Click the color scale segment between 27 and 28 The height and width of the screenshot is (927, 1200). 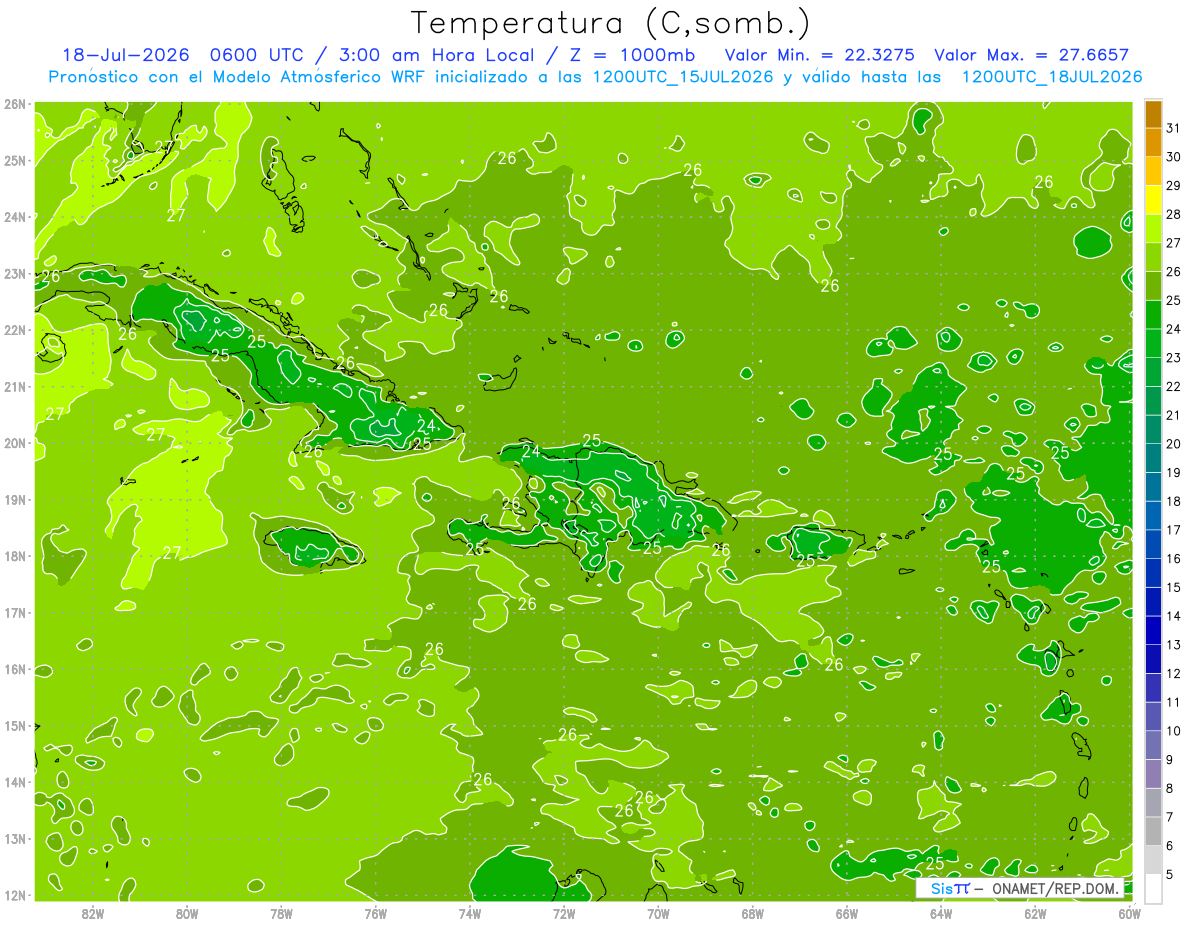1153,228
